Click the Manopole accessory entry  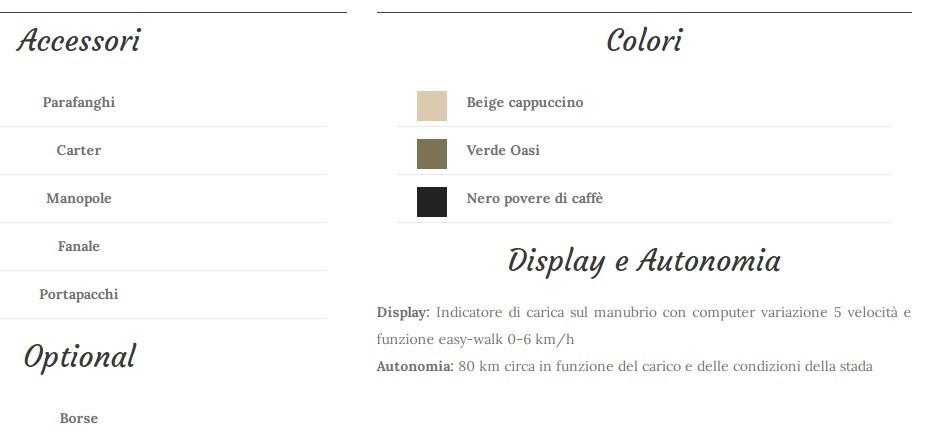click(79, 199)
